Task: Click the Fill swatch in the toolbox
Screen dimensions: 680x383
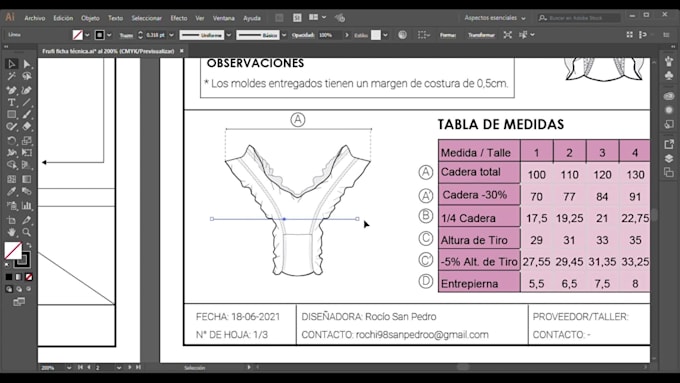Action: tap(13, 250)
